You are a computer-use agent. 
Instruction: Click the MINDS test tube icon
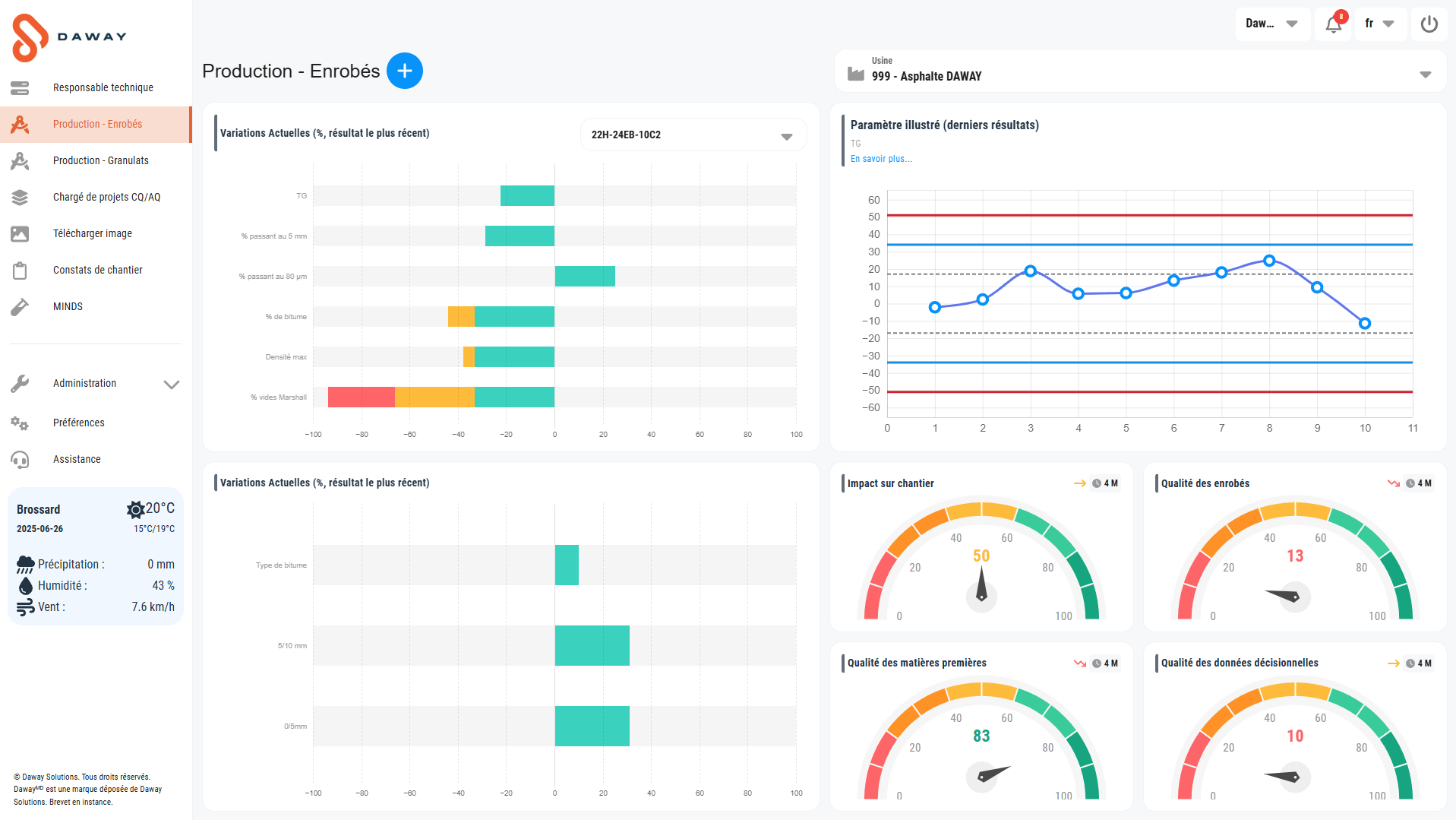20,307
